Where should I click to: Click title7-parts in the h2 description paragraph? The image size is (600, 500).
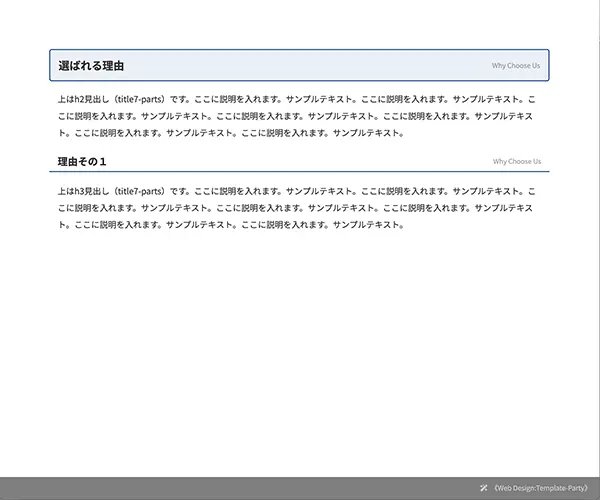tap(139, 100)
